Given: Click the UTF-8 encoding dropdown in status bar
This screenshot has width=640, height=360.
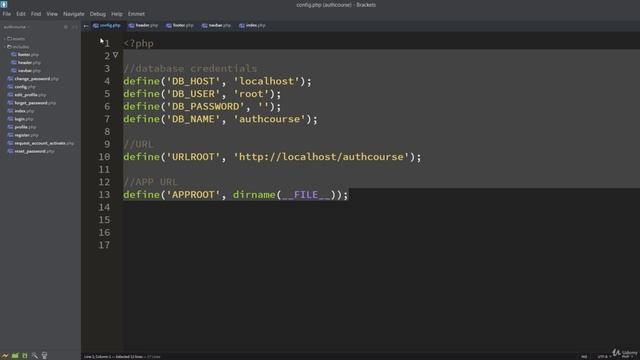Looking at the screenshot, I should [604, 357].
